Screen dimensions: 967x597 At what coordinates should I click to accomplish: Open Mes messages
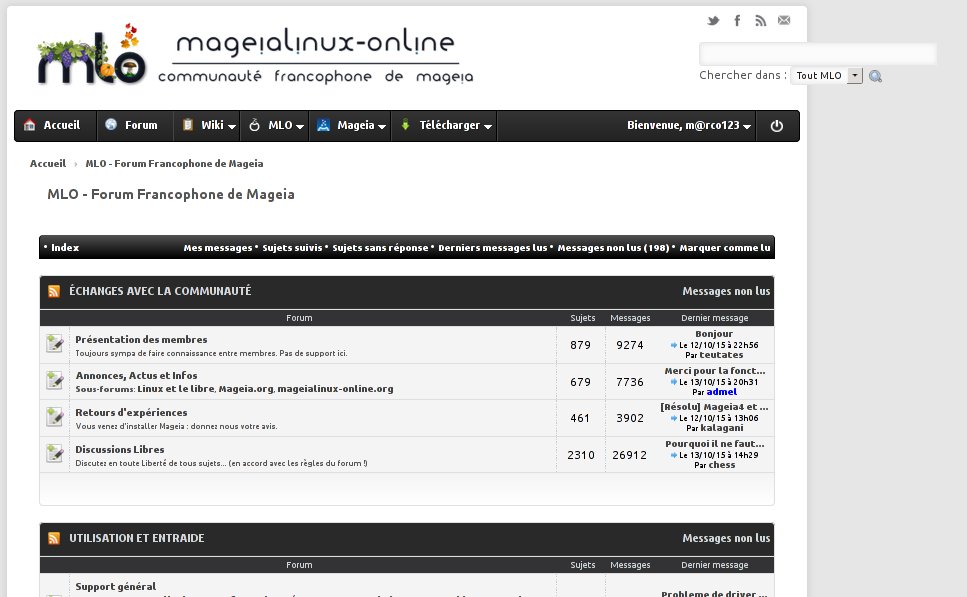click(218, 248)
